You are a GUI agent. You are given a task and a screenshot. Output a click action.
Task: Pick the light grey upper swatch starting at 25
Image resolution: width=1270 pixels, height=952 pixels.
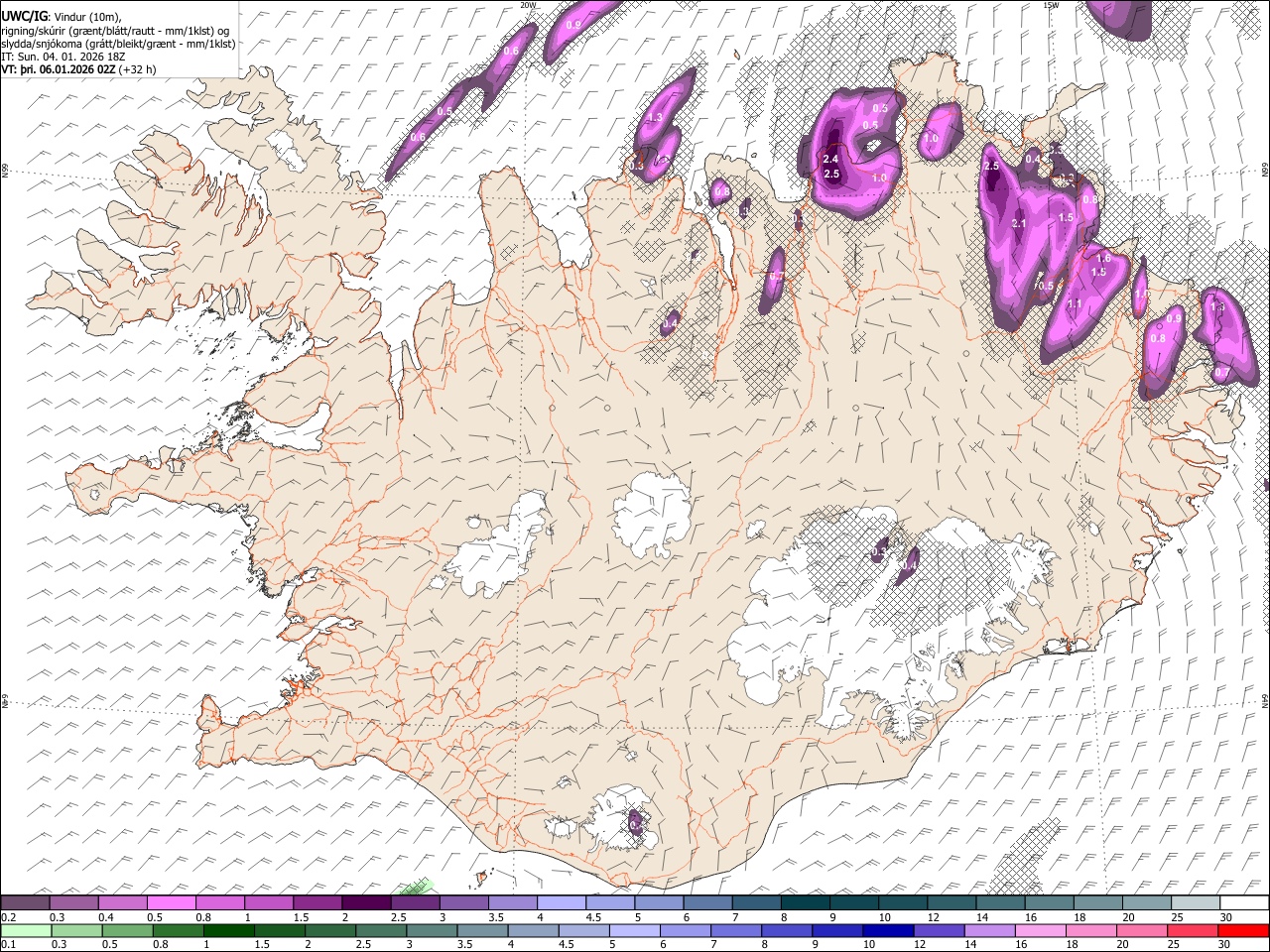pyautogui.click(x=1196, y=903)
